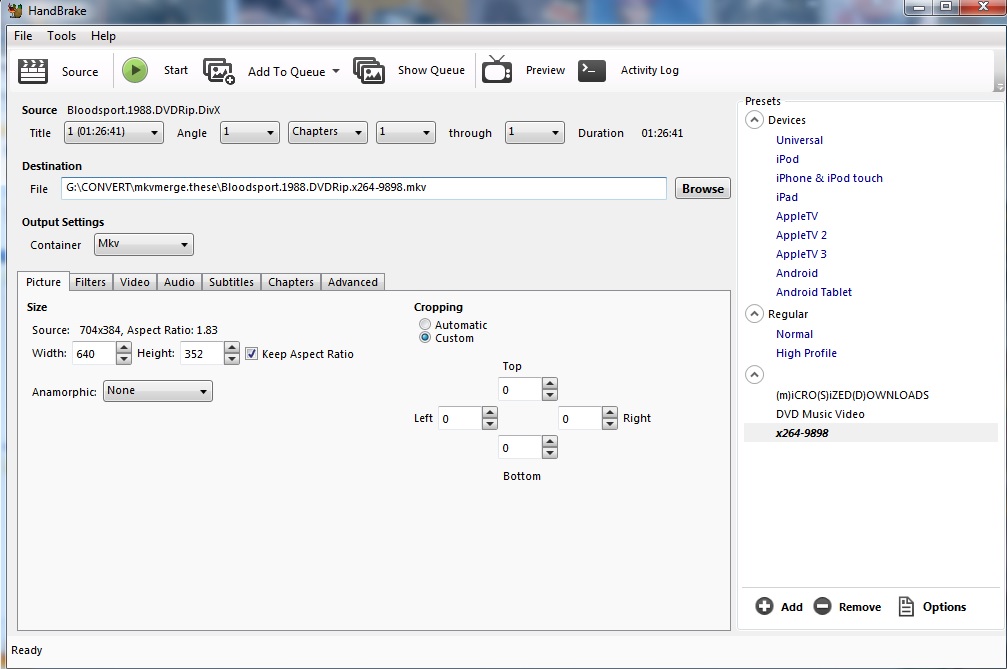Switch to the Filters tab
Screen dimensions: 1007x669
91,282
